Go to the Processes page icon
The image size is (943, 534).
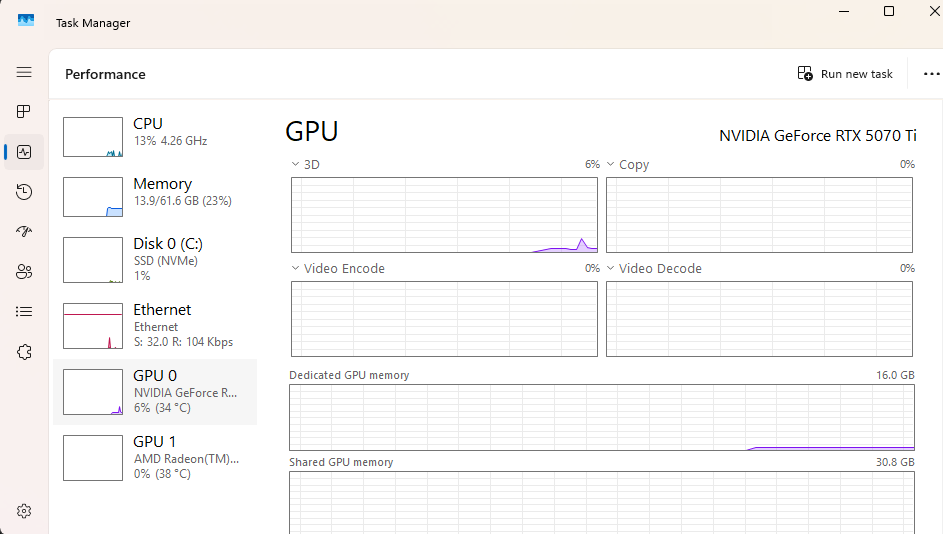tap(24, 112)
